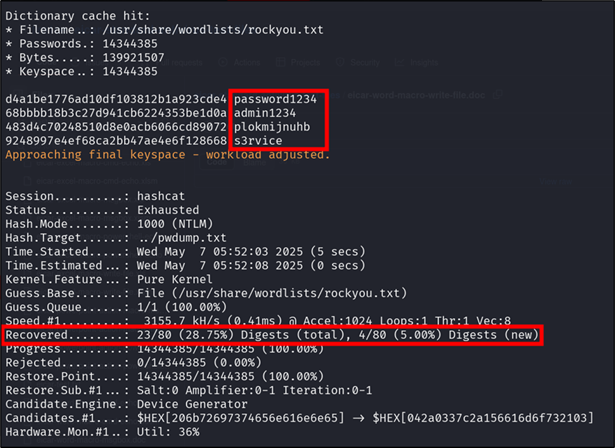The height and width of the screenshot is (448, 615).
Task: Click the Hash.Mode 1000 (NTLM) value
Action: 175,224
